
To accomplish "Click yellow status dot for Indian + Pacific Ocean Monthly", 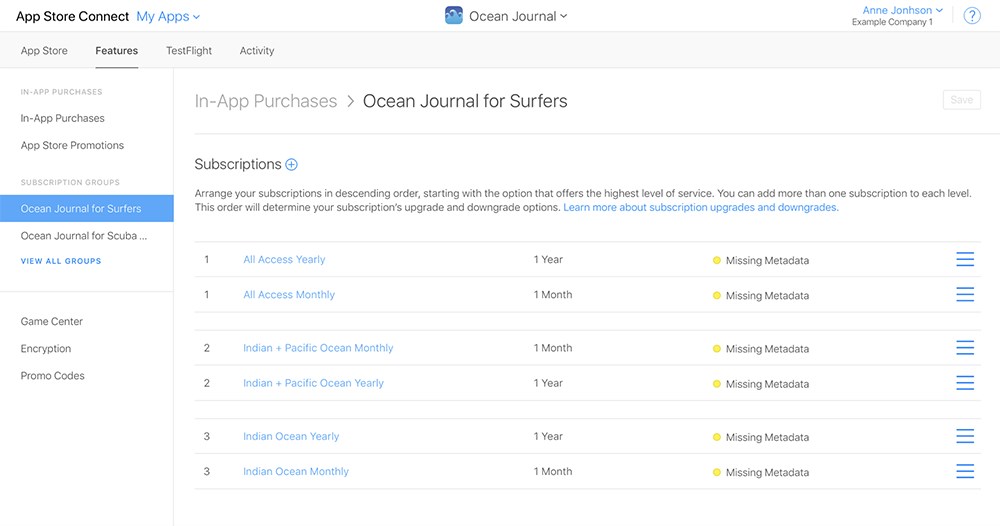I will [717, 349].
